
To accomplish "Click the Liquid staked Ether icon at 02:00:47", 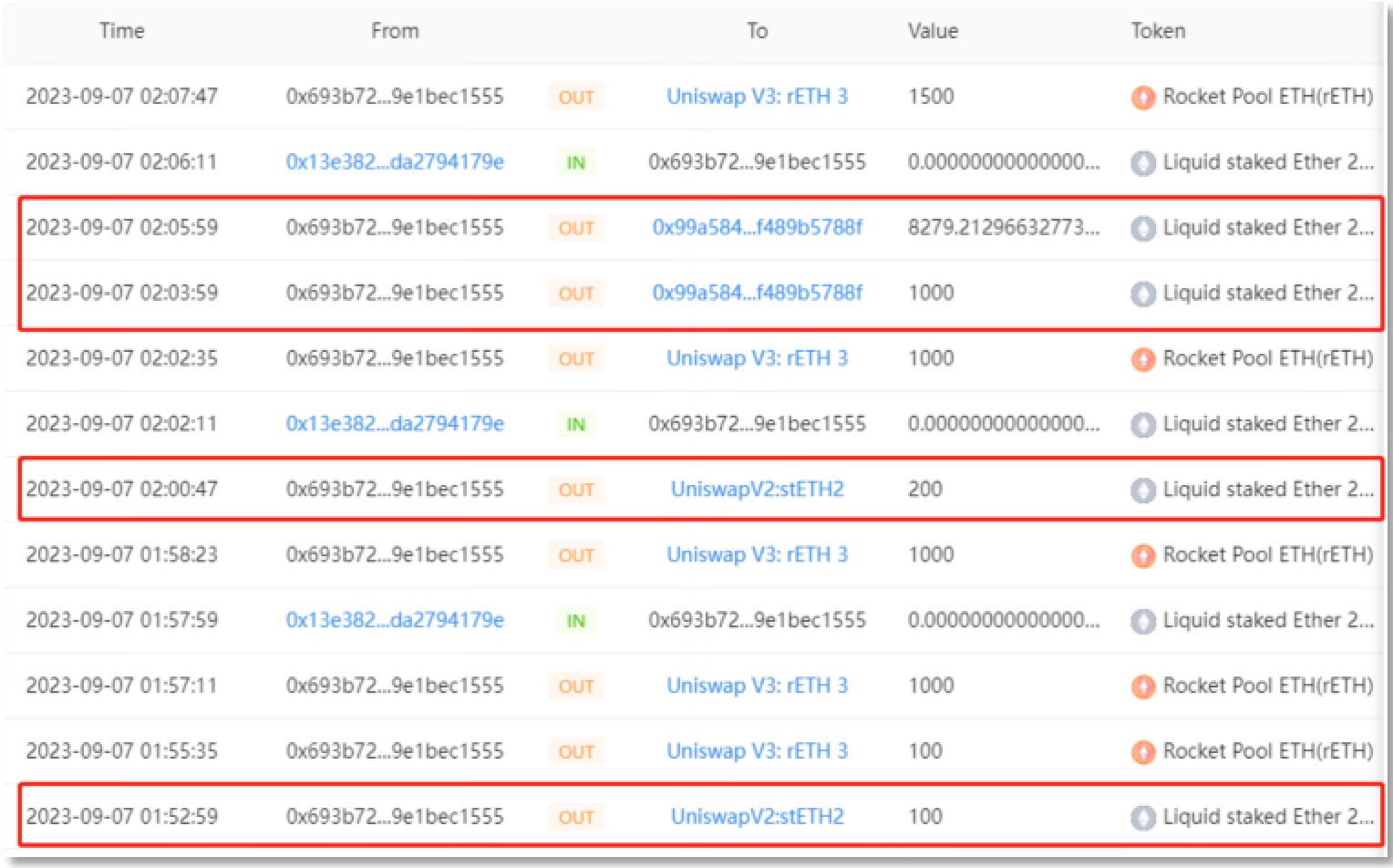I will (1143, 491).
